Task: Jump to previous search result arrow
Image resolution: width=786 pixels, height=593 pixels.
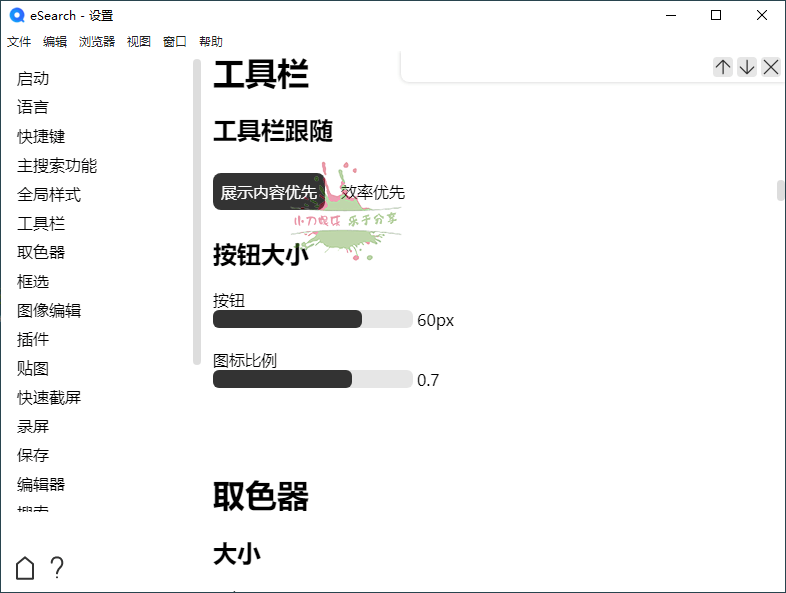Action: click(x=722, y=67)
